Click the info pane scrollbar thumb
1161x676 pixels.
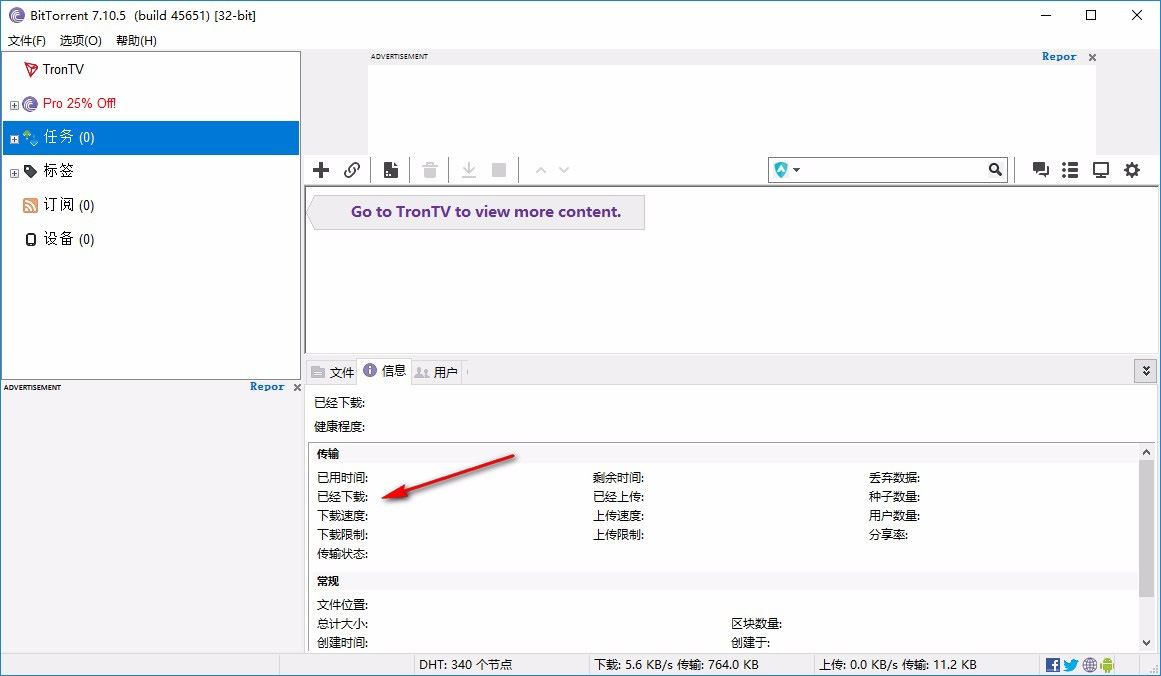1146,527
